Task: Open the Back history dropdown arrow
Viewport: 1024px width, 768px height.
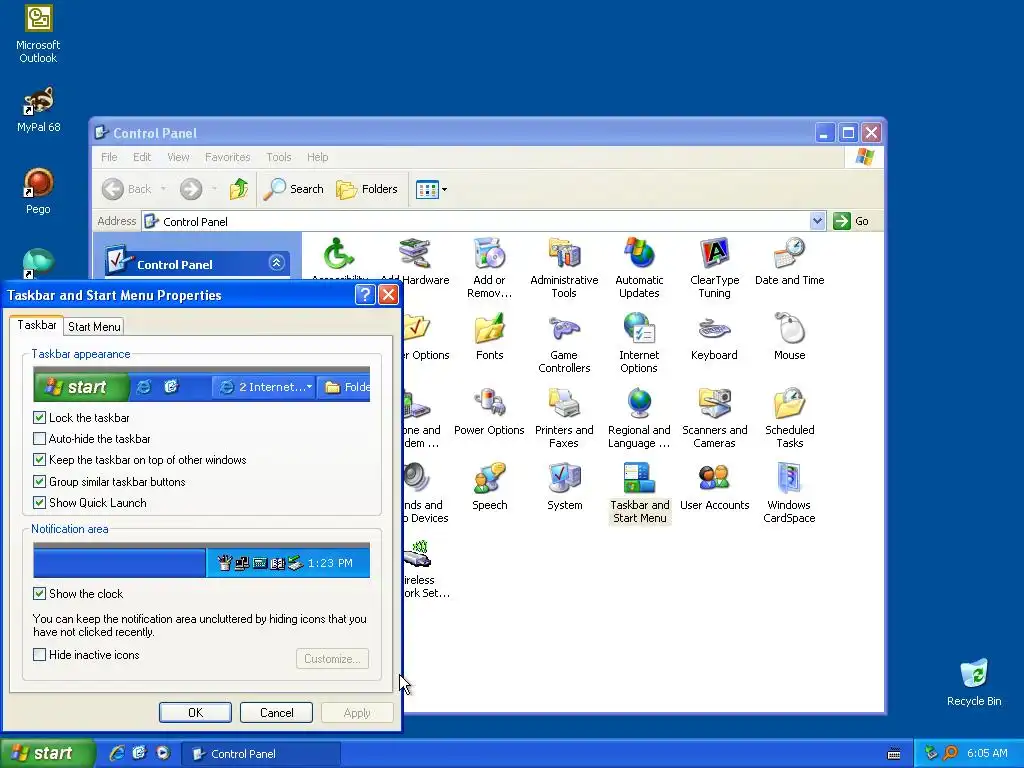Action: coord(163,189)
